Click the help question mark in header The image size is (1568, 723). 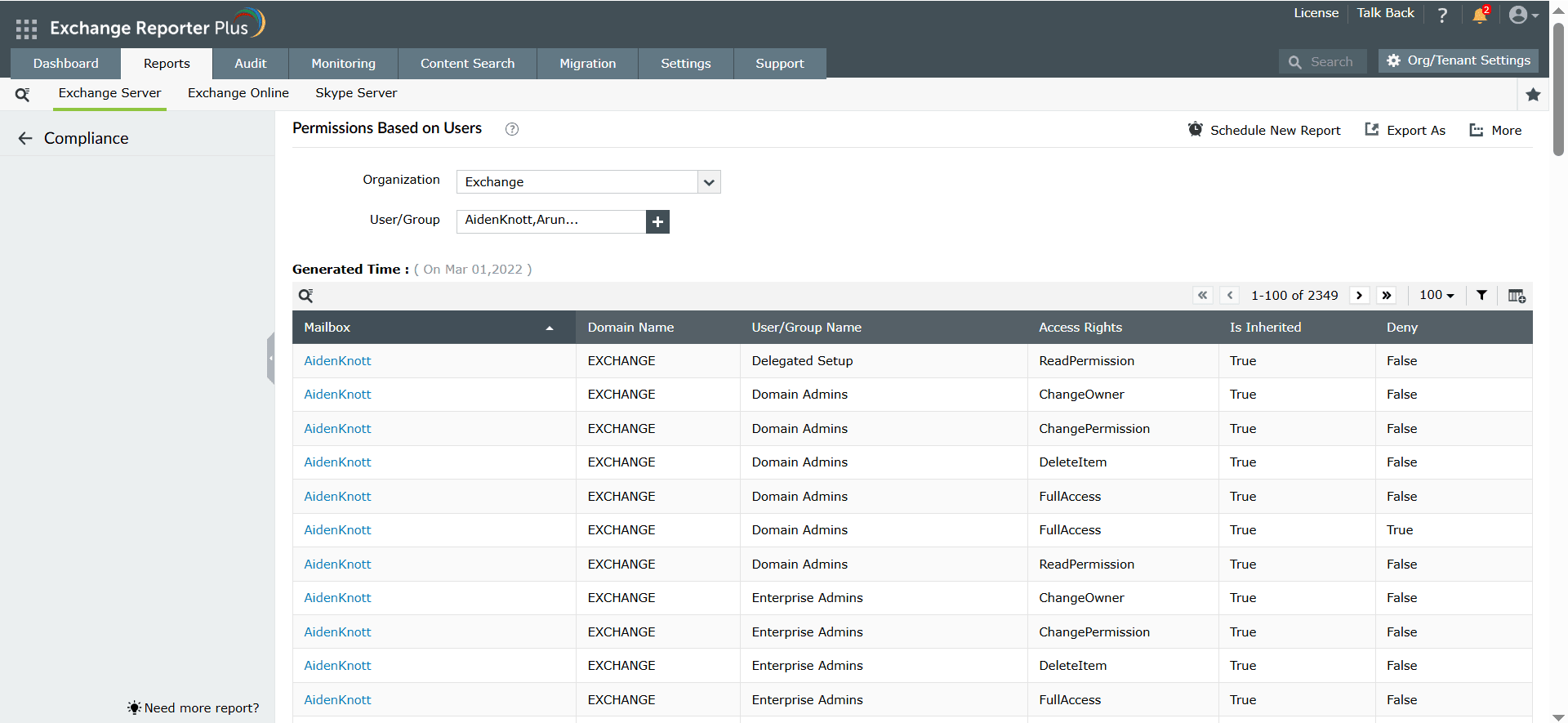coord(1442,16)
